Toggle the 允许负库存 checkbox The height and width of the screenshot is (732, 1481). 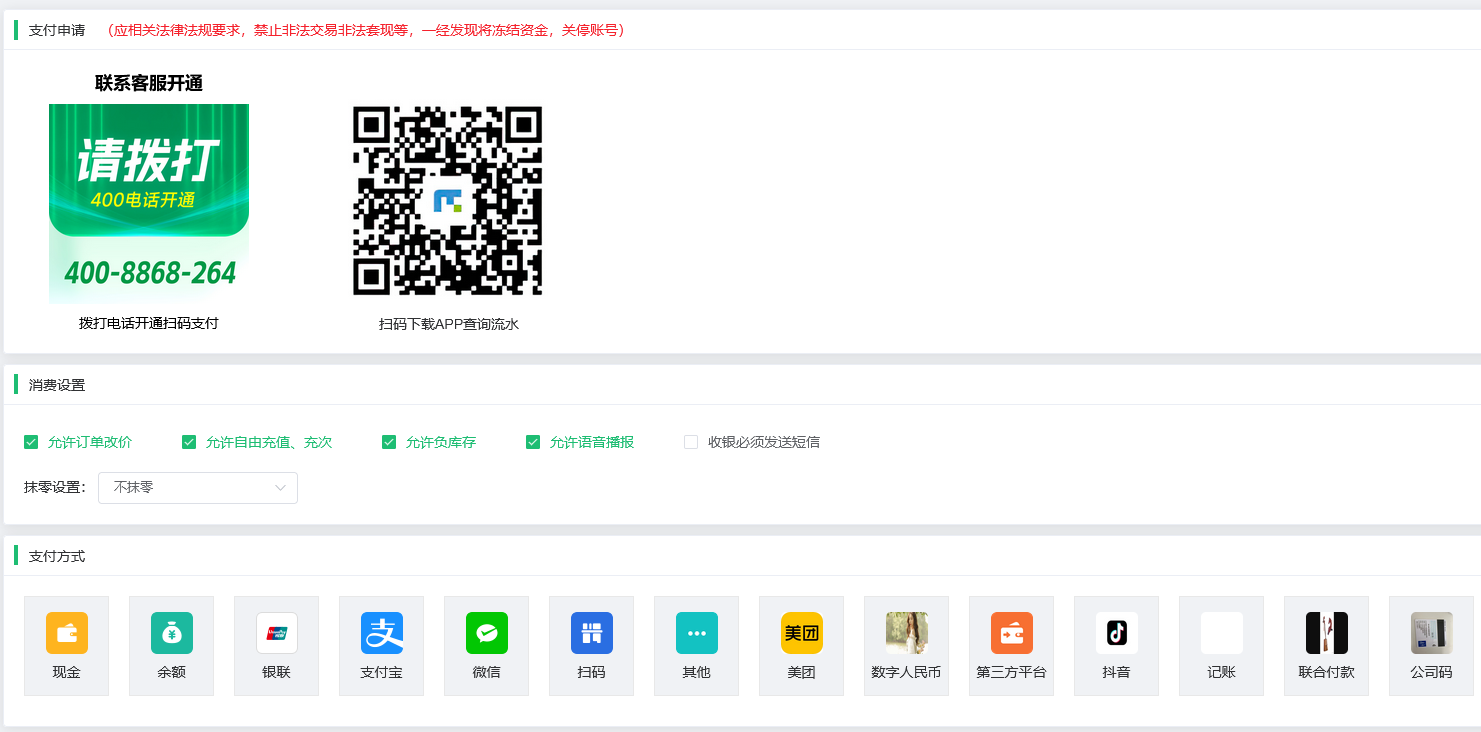(x=389, y=442)
